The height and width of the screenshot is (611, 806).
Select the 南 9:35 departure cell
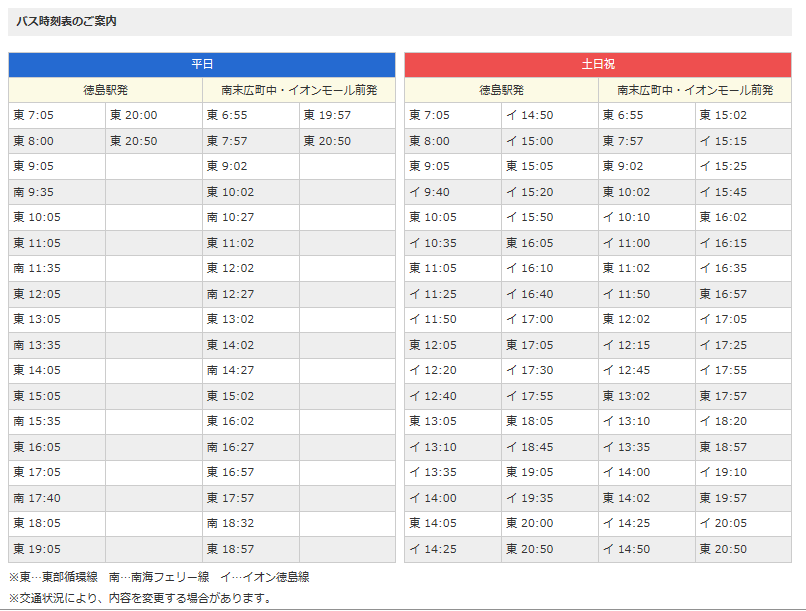pos(35,192)
